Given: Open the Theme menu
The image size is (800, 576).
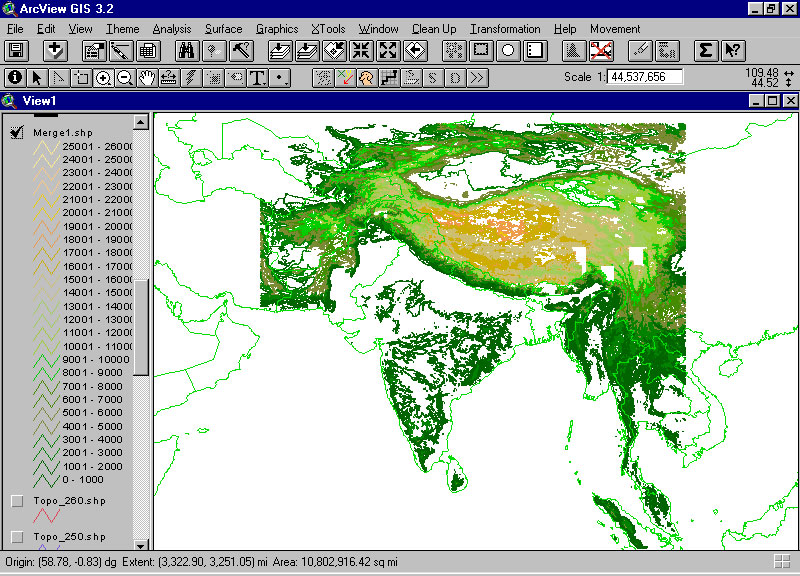Looking at the screenshot, I should [x=123, y=29].
